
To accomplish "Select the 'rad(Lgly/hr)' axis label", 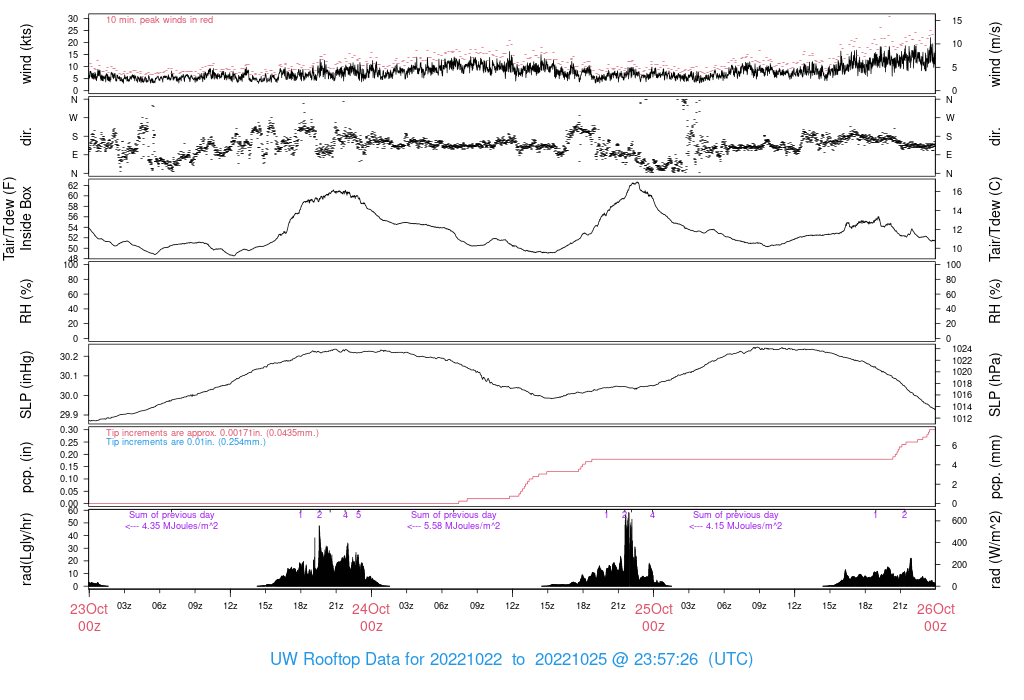I will (26, 549).
